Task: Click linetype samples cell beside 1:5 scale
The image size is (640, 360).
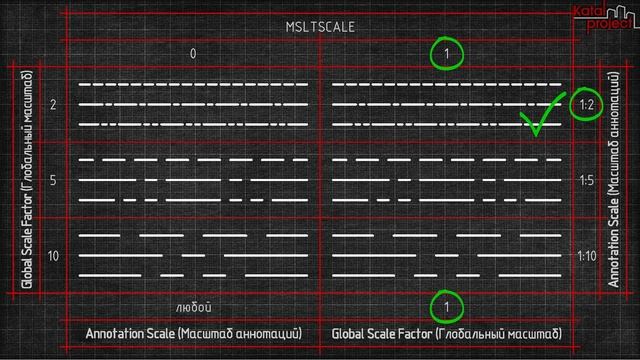Action: (x=447, y=180)
